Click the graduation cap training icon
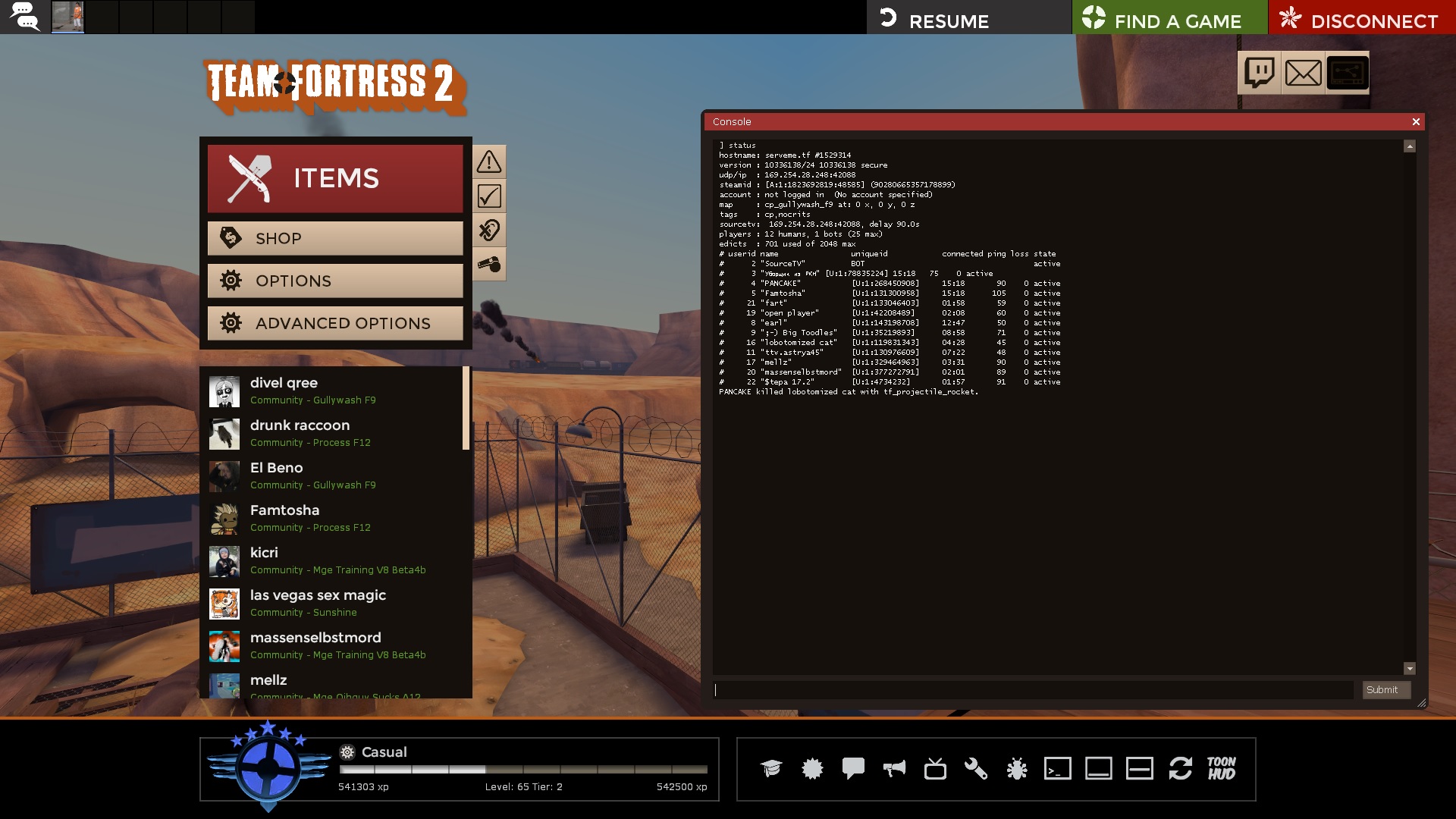This screenshot has height=819, width=1456. click(x=771, y=769)
